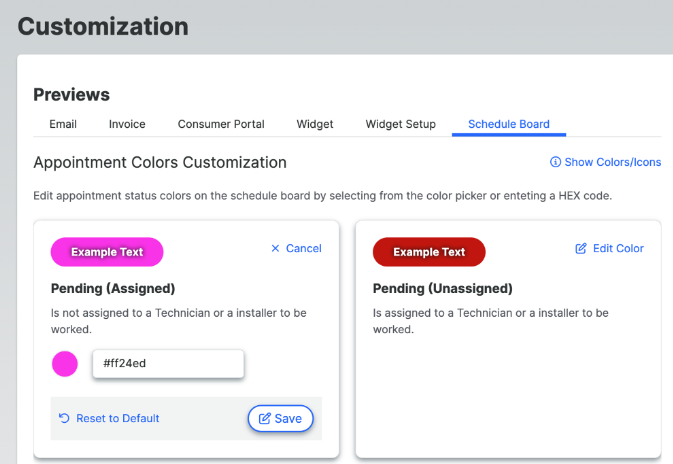Switch to the Email tab
Viewport: 673px width, 464px height.
(63, 124)
